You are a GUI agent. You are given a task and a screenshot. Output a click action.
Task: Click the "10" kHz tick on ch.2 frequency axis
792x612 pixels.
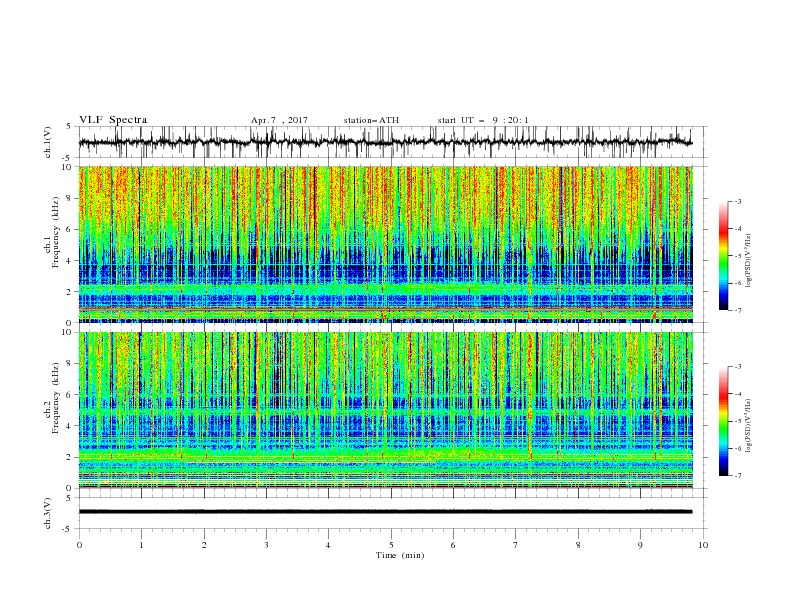point(67,332)
